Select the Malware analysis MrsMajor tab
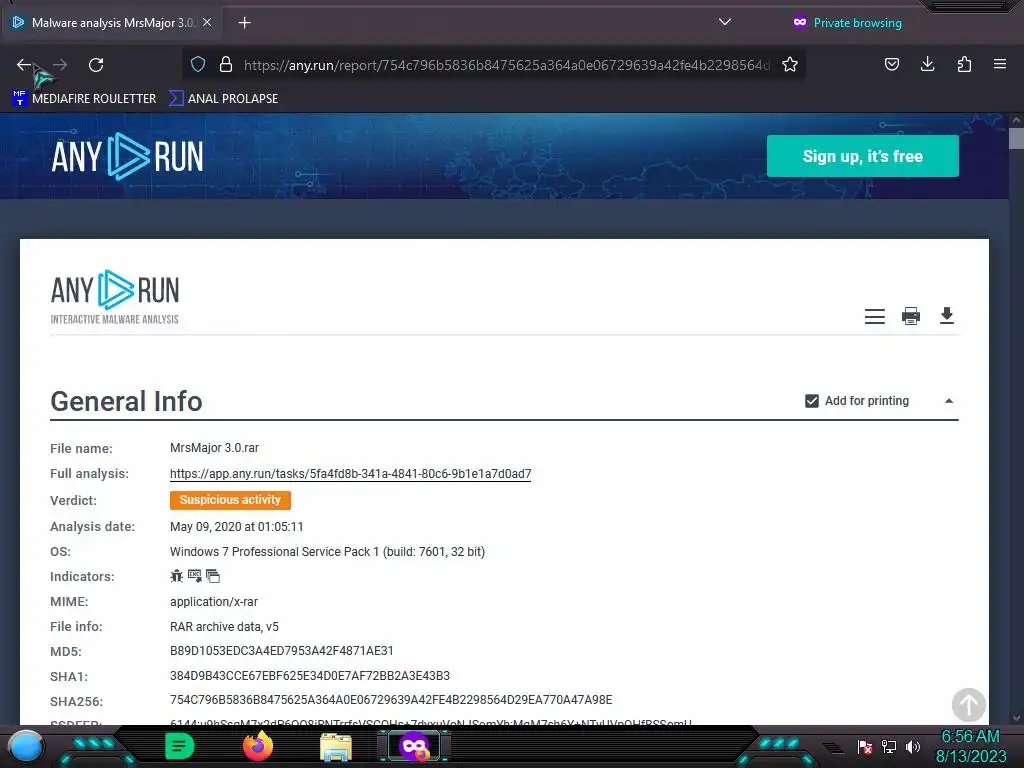Viewport: 1024px width, 768px height. coord(112,23)
